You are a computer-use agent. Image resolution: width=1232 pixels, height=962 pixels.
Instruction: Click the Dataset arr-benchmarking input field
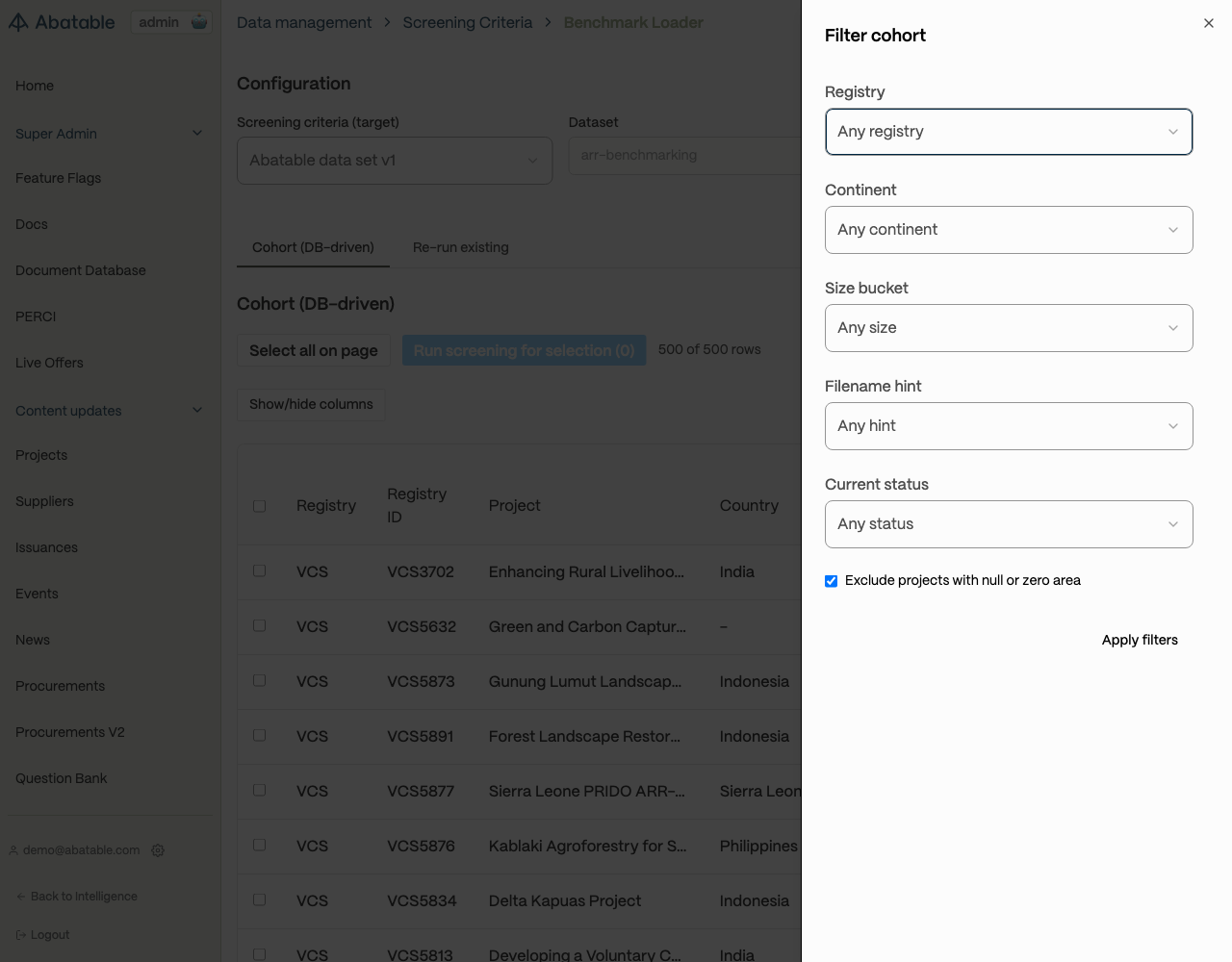click(x=684, y=155)
